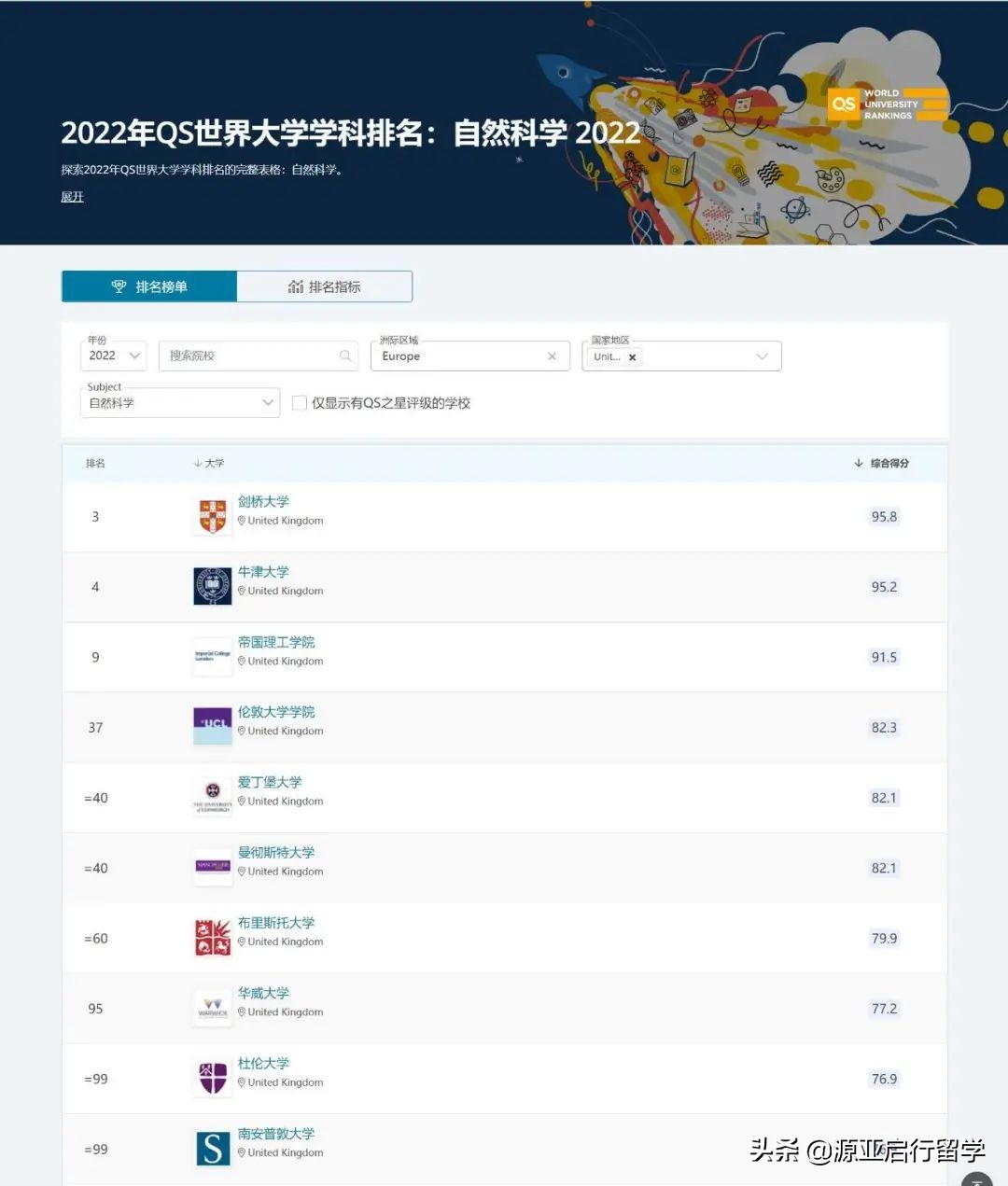Image resolution: width=1008 pixels, height=1186 pixels.
Task: Click the 展开 link under the page title
Action: (x=71, y=197)
